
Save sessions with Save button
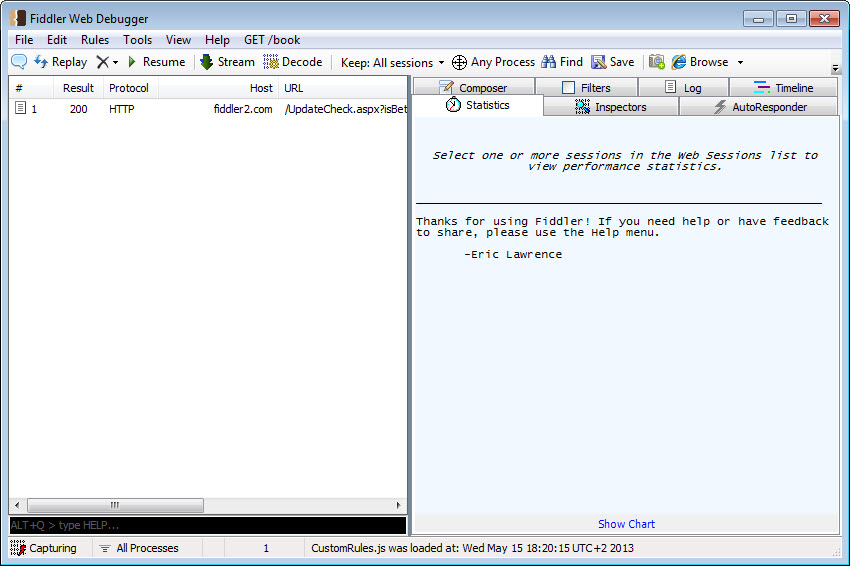click(x=613, y=62)
